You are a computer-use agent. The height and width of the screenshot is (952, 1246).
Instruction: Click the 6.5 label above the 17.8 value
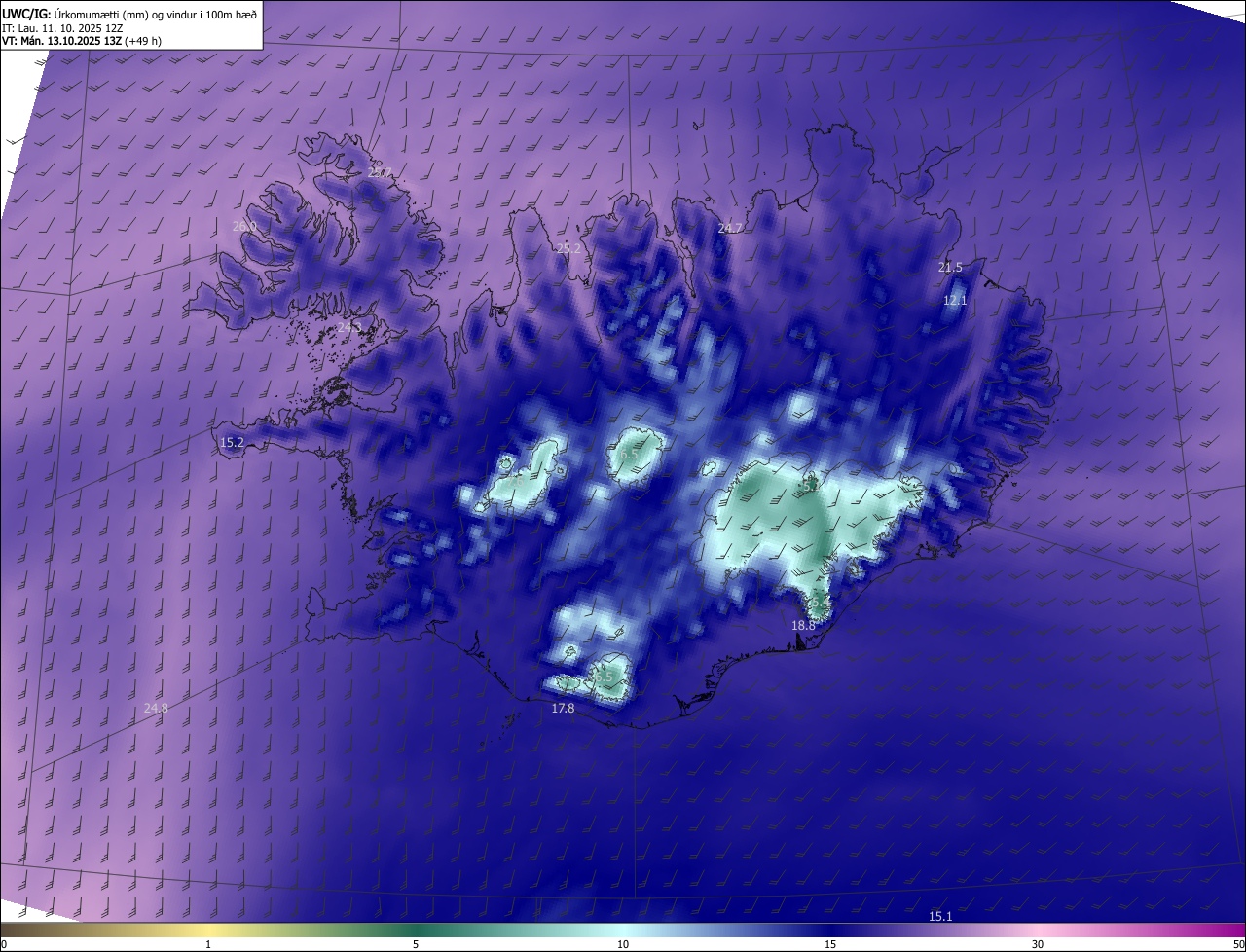(x=604, y=677)
